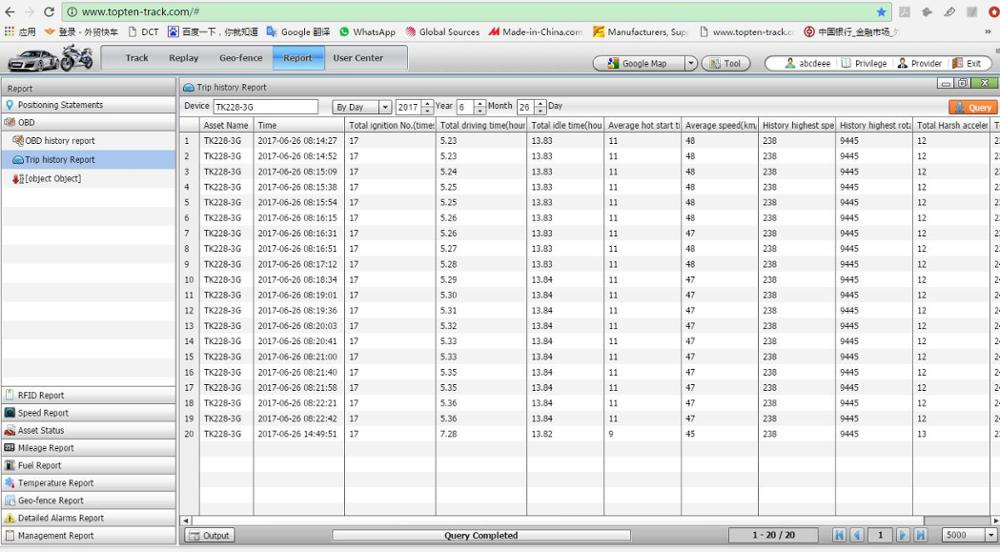Jump to the first results page

839,535
